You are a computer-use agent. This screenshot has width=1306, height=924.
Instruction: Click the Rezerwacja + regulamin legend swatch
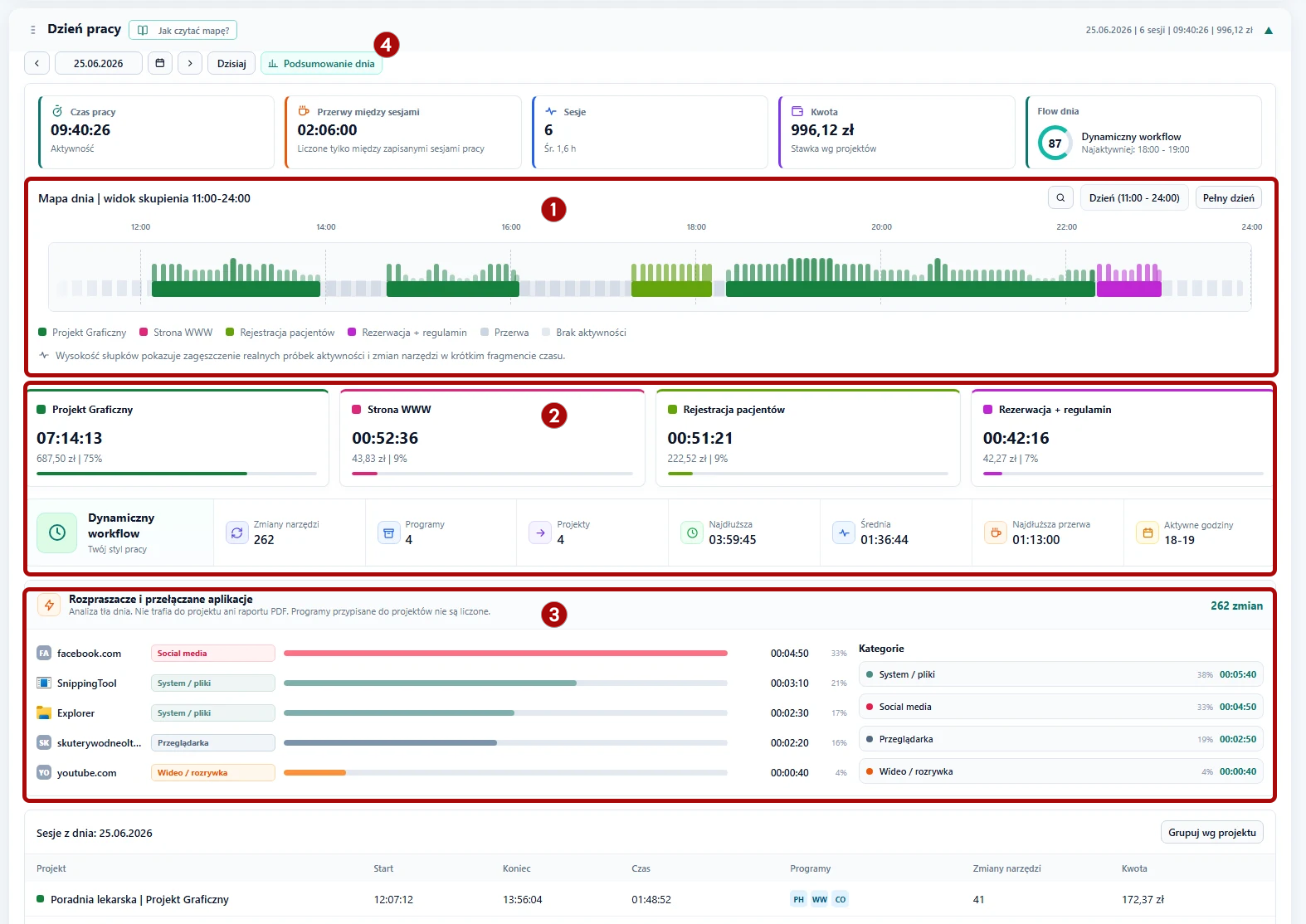(x=352, y=333)
